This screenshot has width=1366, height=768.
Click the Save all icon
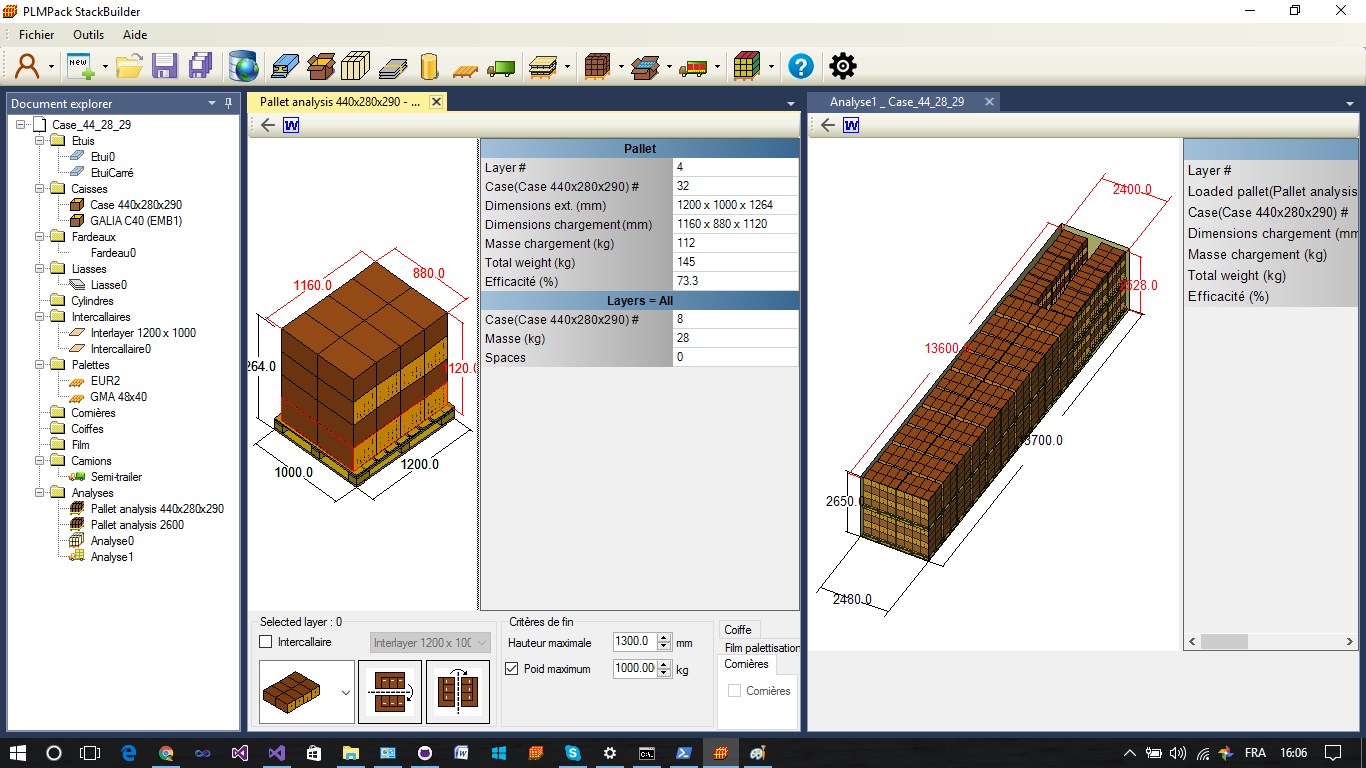point(200,67)
